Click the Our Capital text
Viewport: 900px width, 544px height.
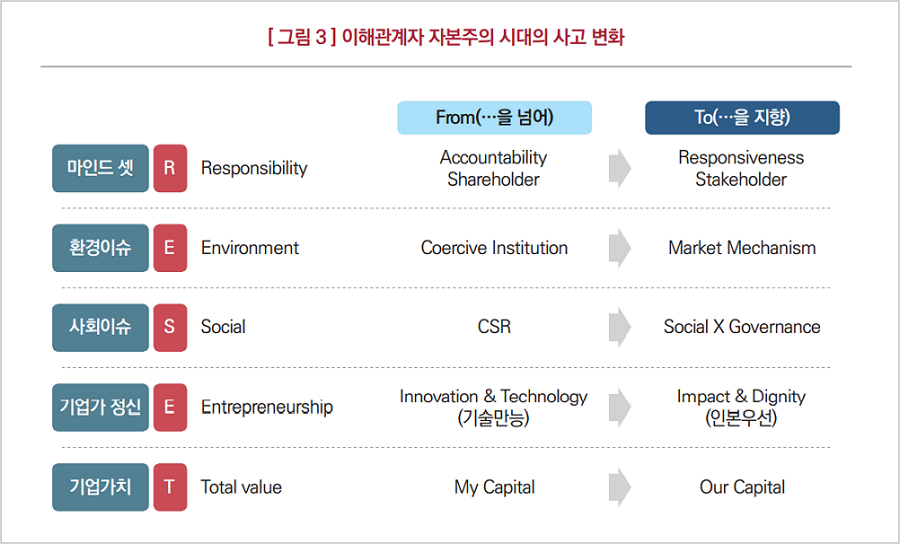742,487
